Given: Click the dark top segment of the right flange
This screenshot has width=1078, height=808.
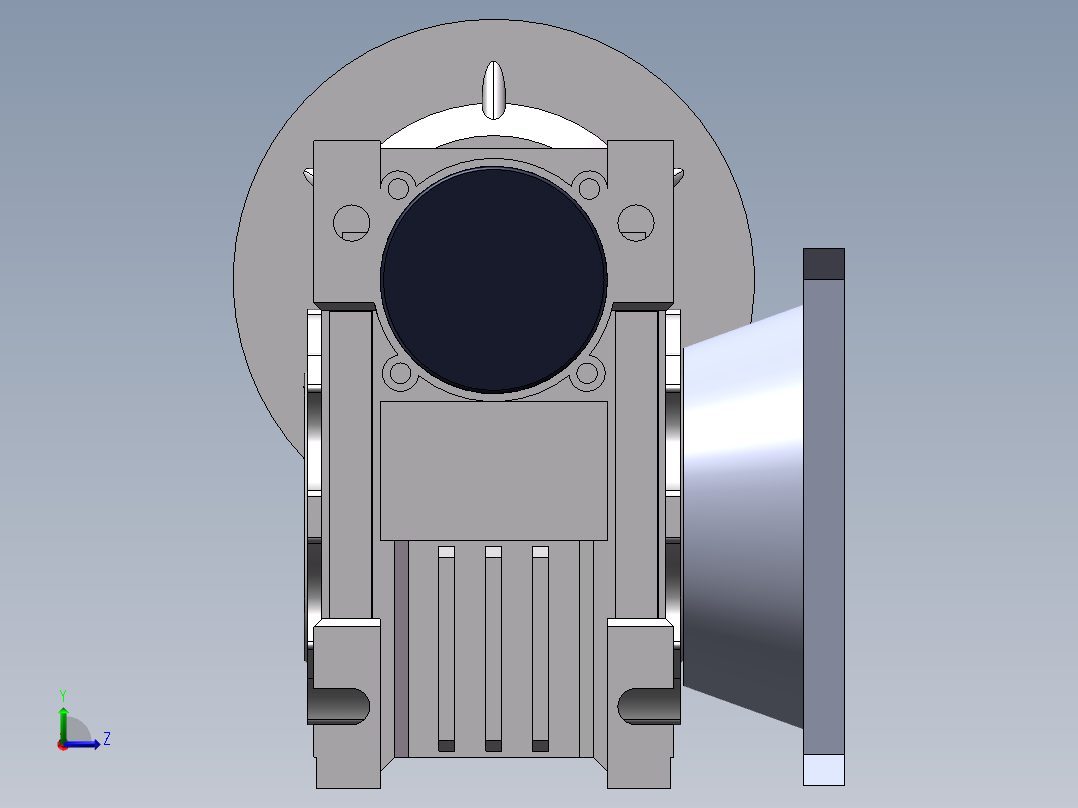Looking at the screenshot, I should [824, 264].
